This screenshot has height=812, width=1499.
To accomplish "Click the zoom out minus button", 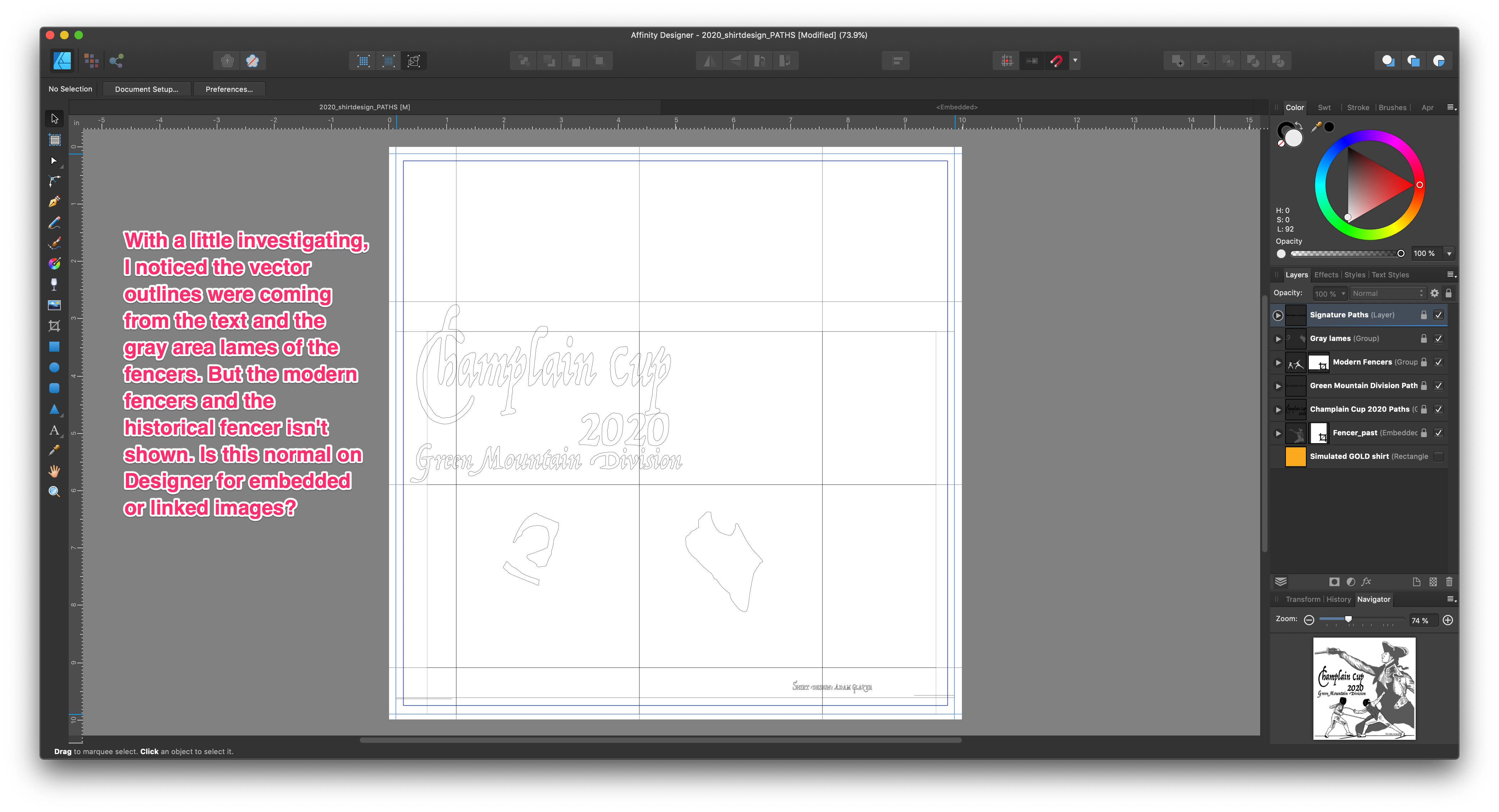I will coord(1309,620).
